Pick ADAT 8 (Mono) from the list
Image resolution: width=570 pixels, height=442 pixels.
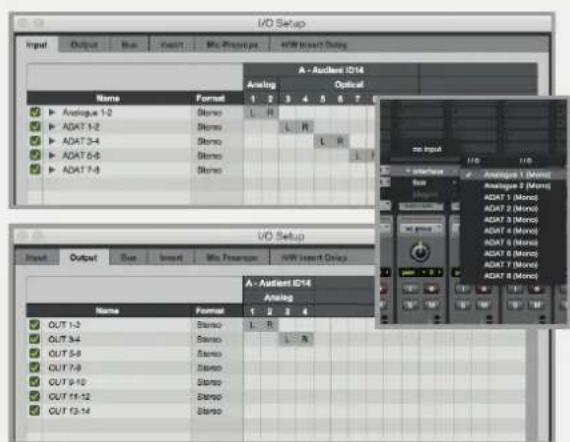(x=513, y=276)
